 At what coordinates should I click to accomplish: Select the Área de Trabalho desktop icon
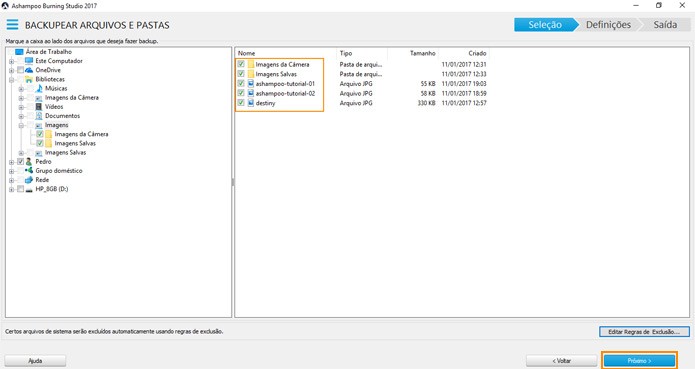click(x=19, y=52)
